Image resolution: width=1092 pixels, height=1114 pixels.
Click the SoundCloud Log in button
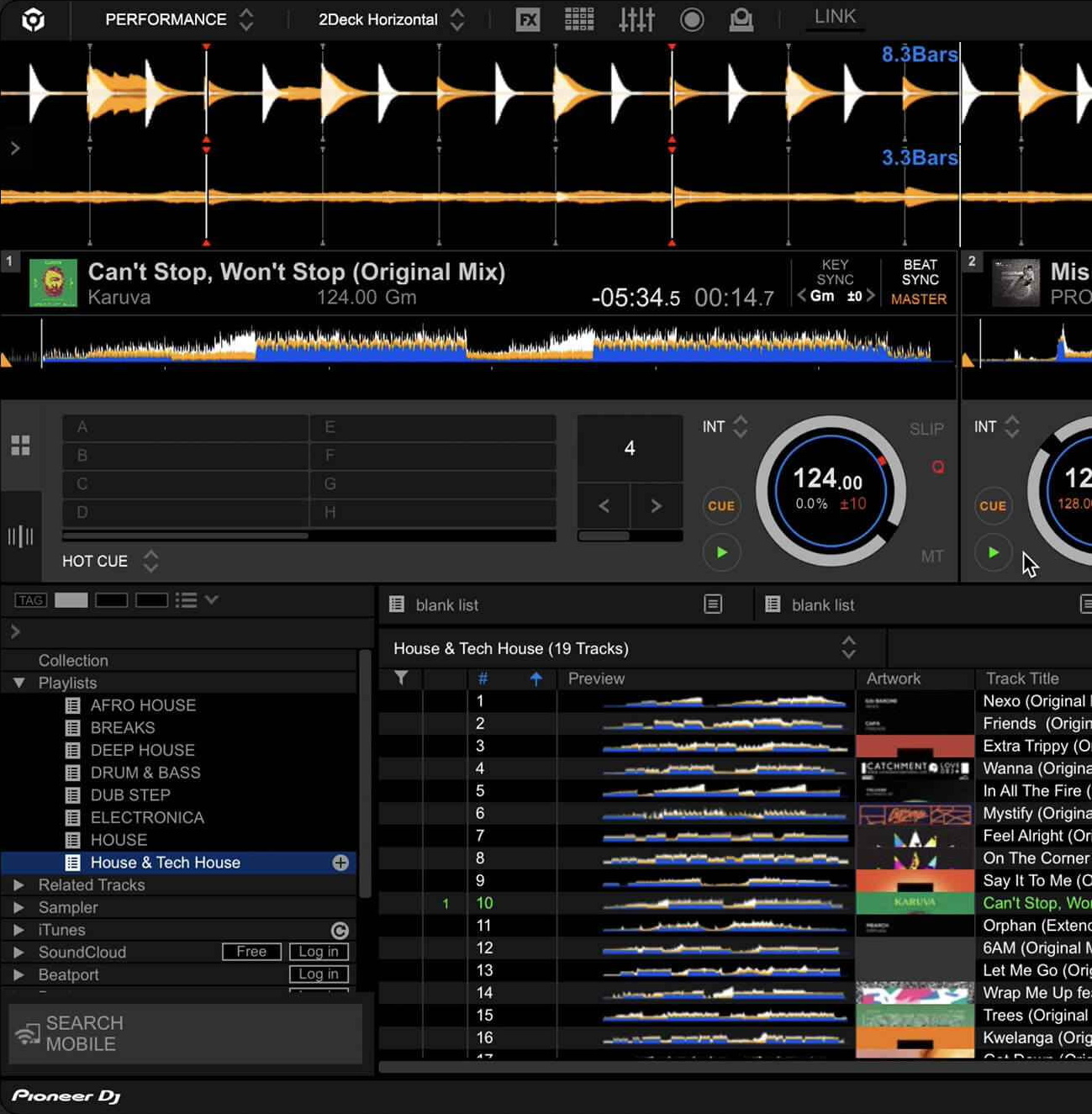click(318, 952)
